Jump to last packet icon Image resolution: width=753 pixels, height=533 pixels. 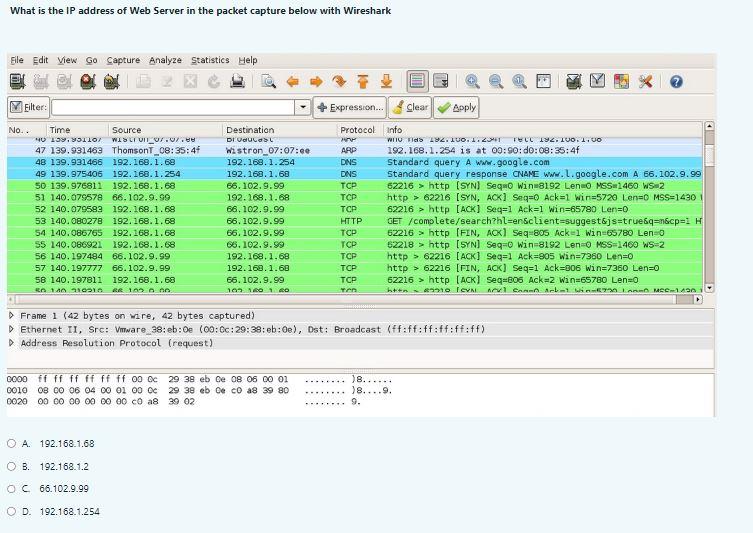(386, 81)
